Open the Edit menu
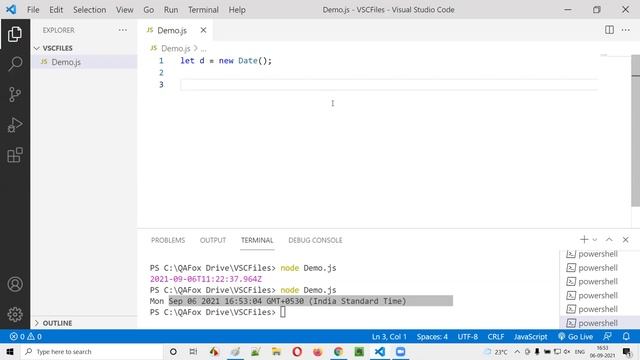This screenshot has height=360, width=640. [x=56, y=9]
